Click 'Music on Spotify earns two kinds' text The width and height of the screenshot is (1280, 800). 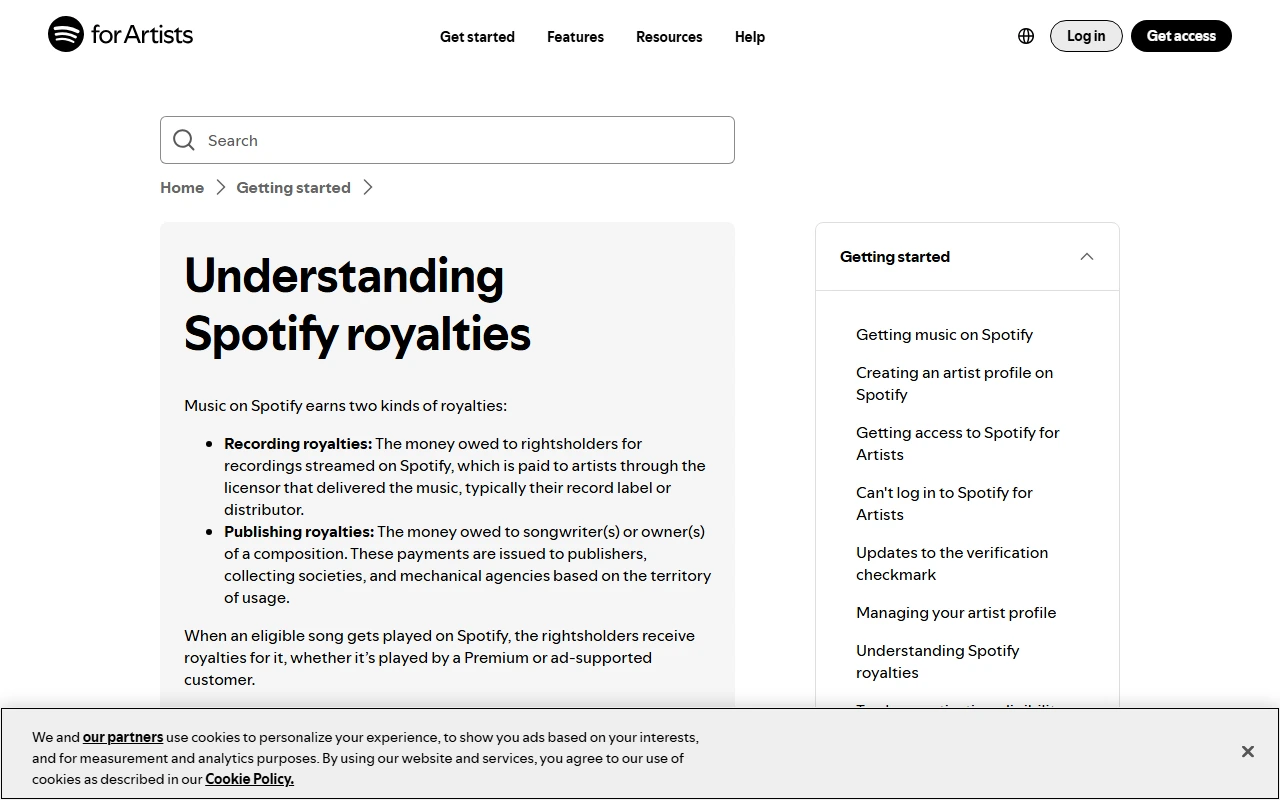coord(345,406)
